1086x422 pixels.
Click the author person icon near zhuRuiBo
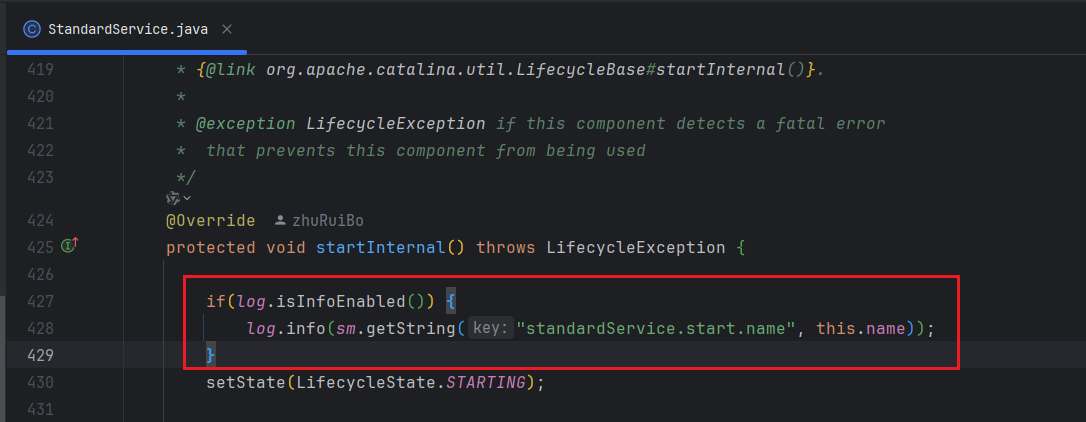[281, 221]
